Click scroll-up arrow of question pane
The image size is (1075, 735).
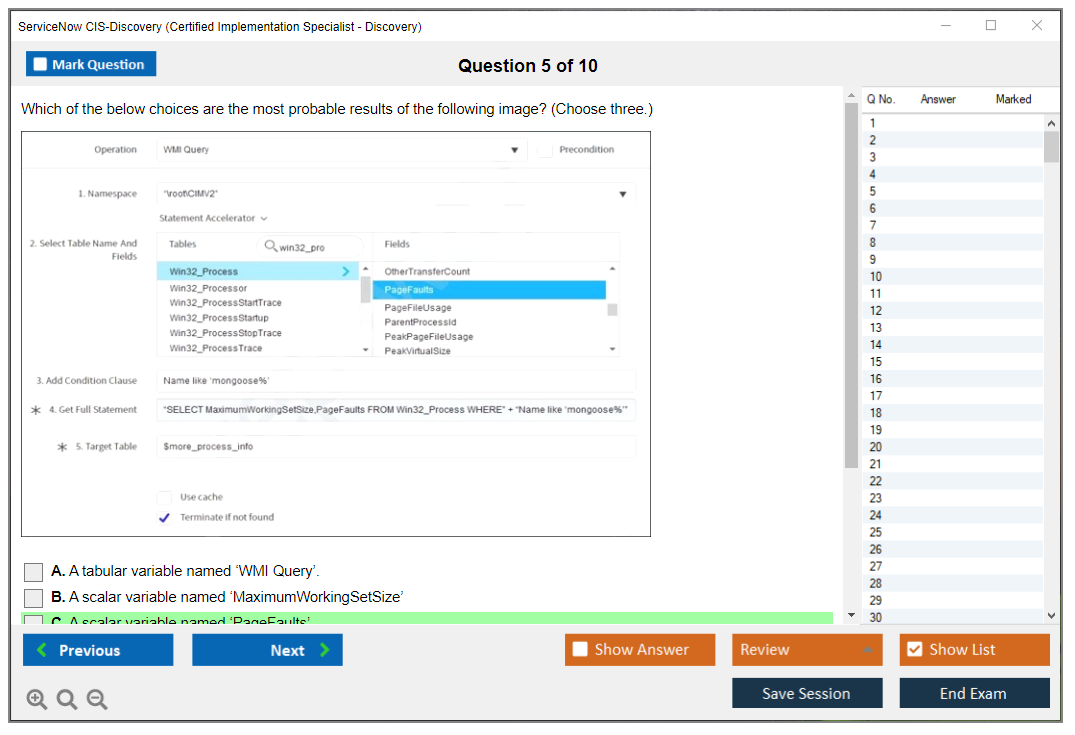point(851,96)
